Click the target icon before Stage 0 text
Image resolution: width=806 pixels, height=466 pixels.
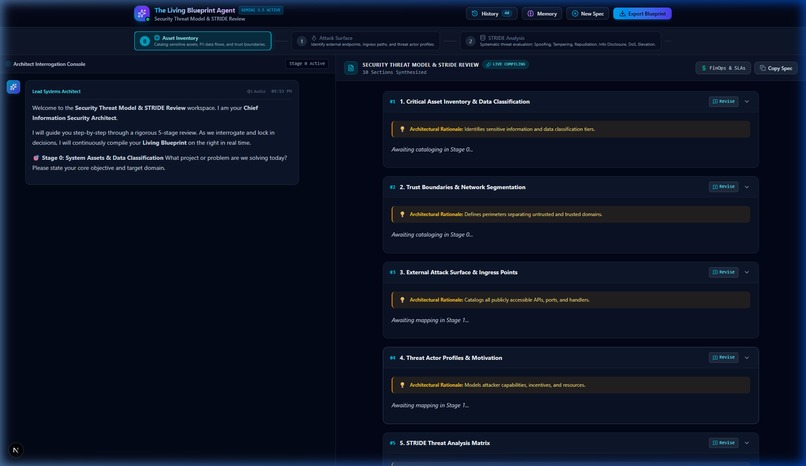coord(36,158)
